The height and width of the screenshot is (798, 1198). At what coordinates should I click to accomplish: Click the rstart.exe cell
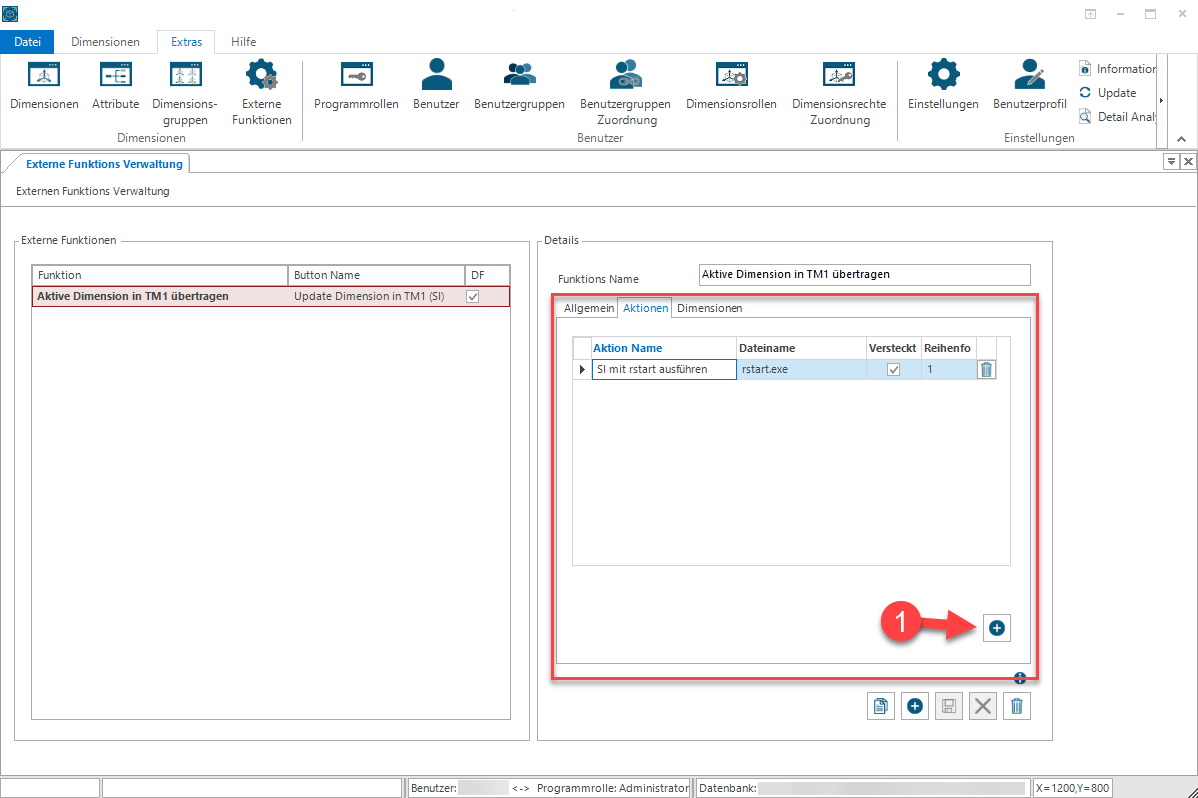(801, 369)
